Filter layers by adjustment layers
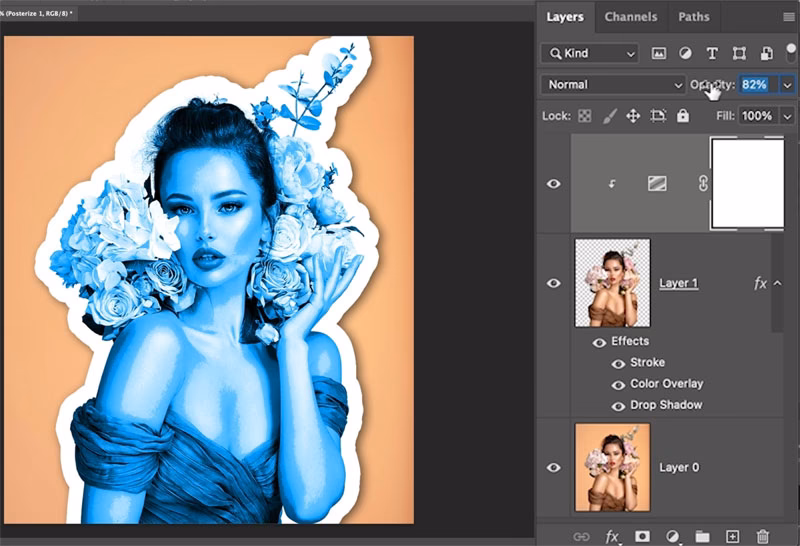The image size is (800, 546). pyautogui.click(x=686, y=53)
